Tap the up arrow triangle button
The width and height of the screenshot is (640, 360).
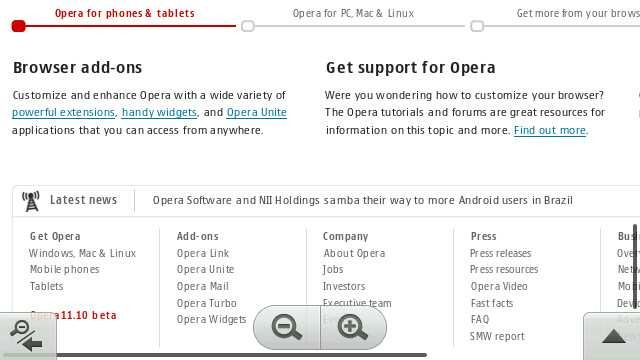pos(613,337)
